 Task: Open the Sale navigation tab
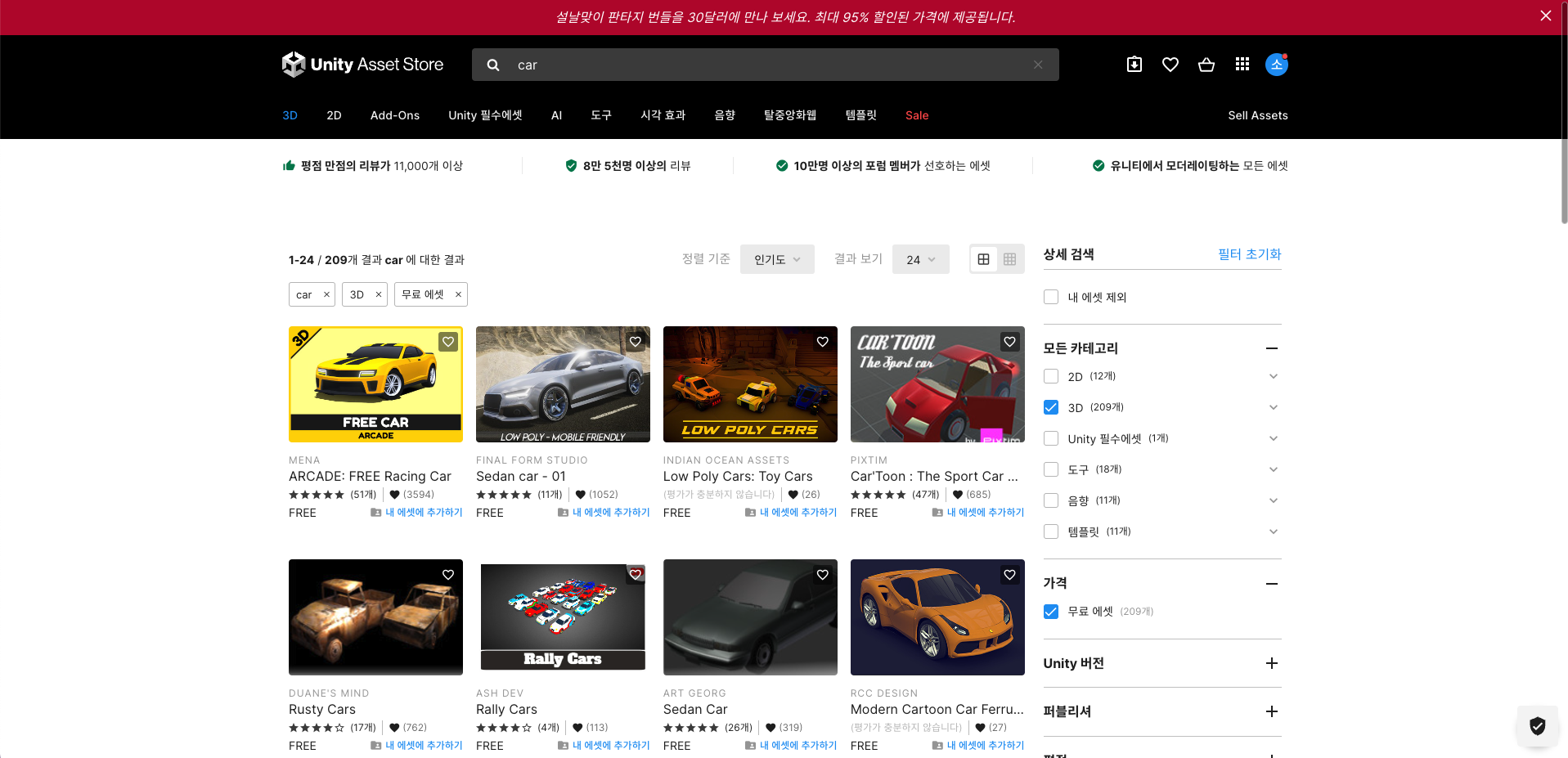917,115
